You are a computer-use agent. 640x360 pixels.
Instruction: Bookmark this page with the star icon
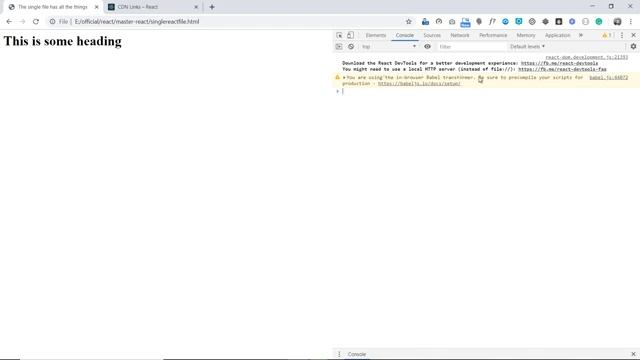409,22
